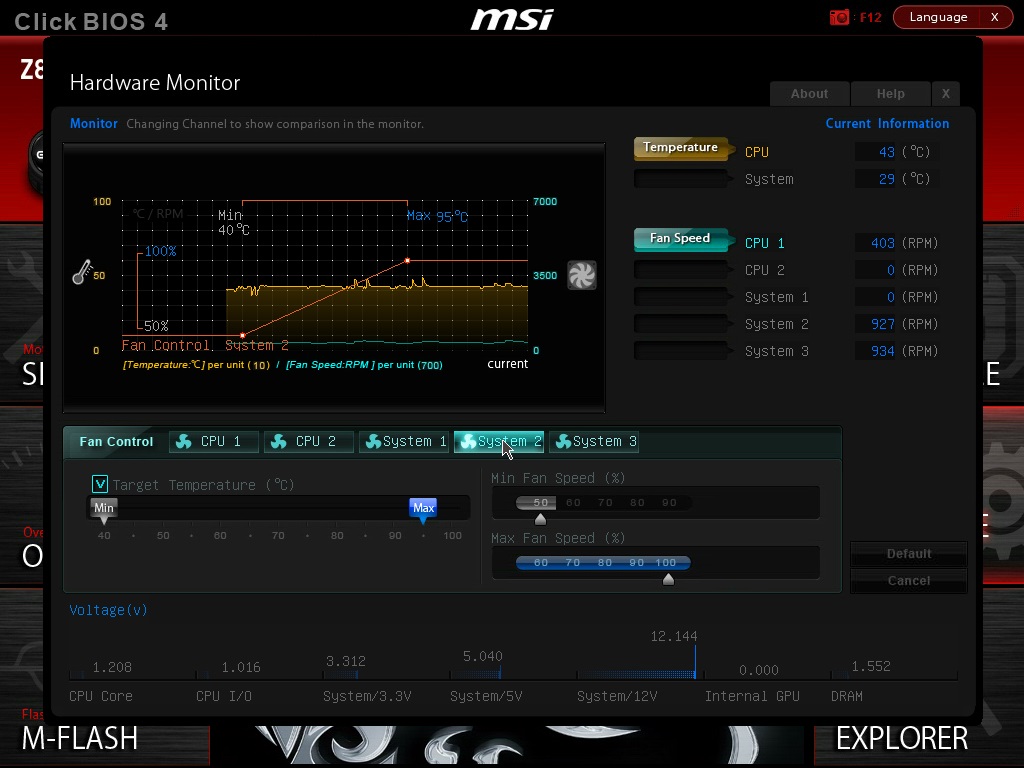This screenshot has height=768, width=1024.
Task: Open the System 3 fan tab
Action: coord(594,441)
